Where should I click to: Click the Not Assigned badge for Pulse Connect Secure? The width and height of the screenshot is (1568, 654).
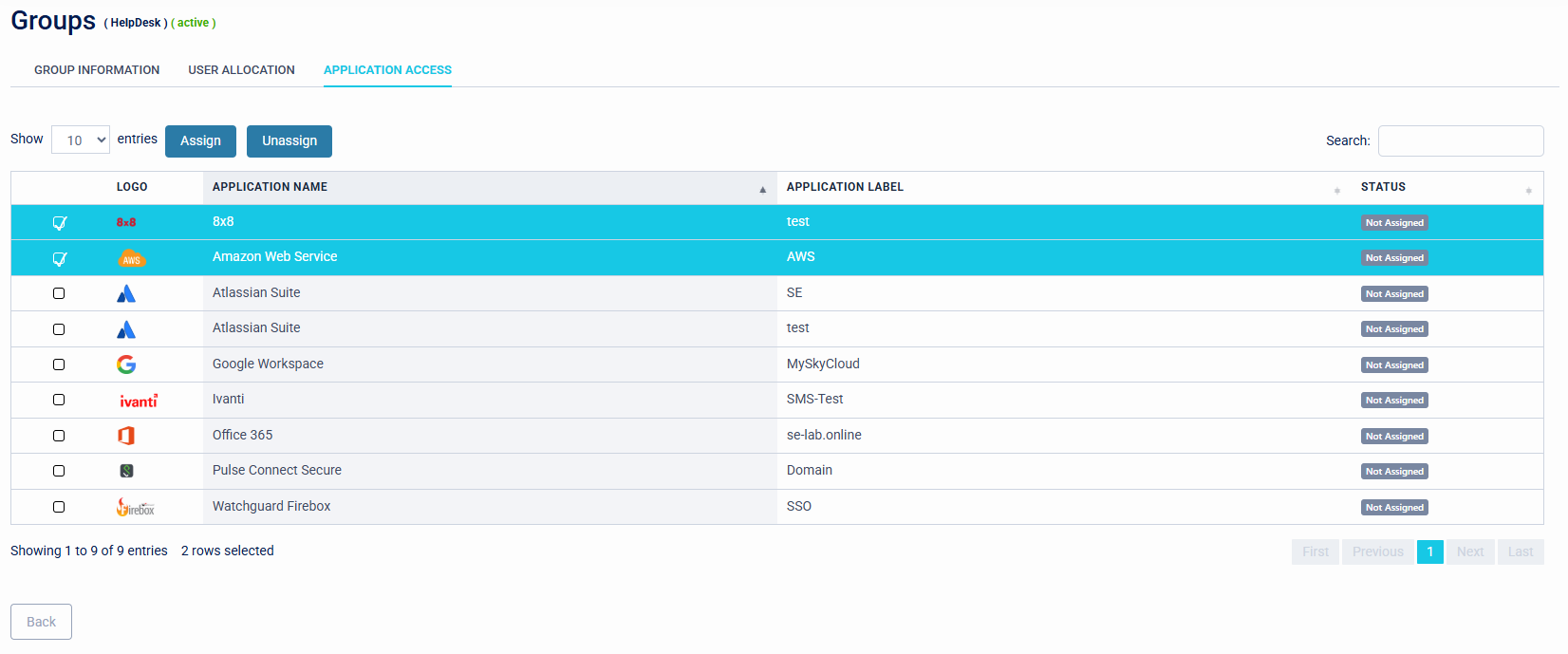coord(1394,472)
